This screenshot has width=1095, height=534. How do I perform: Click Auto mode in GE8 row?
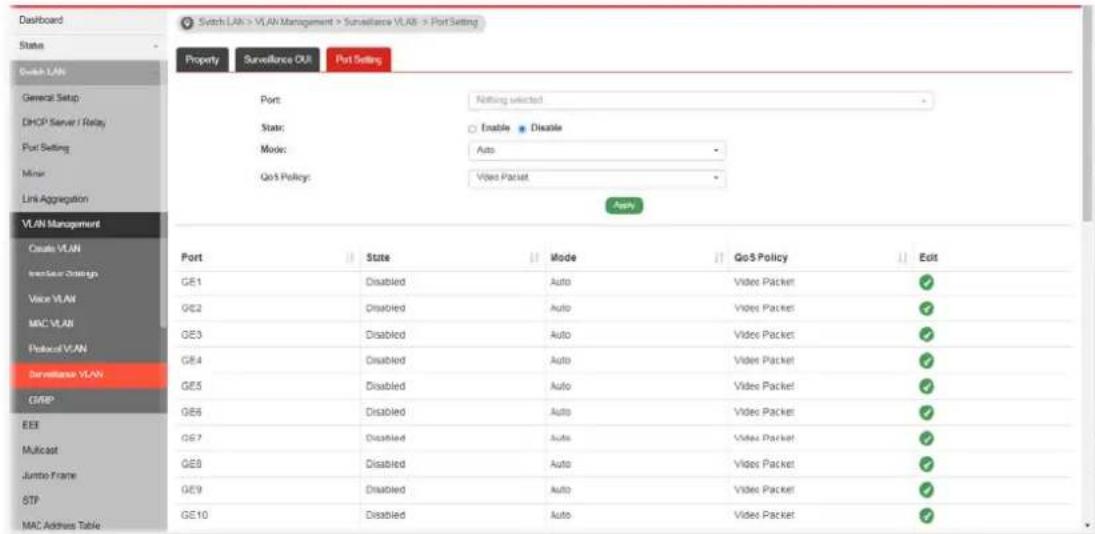(561, 464)
